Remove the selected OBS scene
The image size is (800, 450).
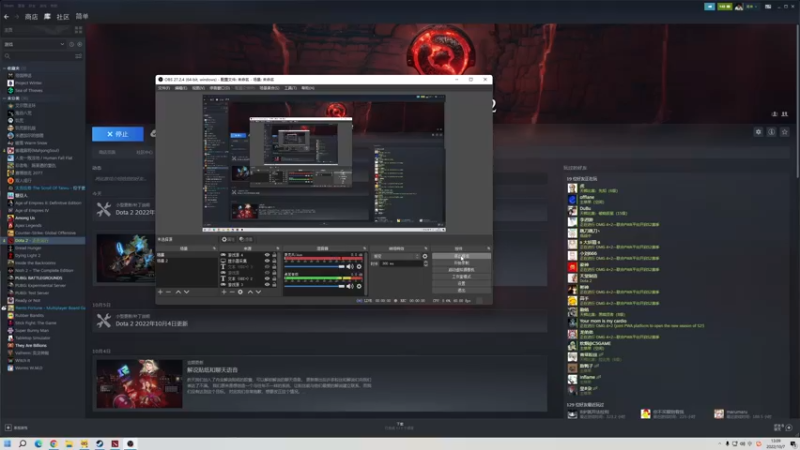[x=168, y=292]
